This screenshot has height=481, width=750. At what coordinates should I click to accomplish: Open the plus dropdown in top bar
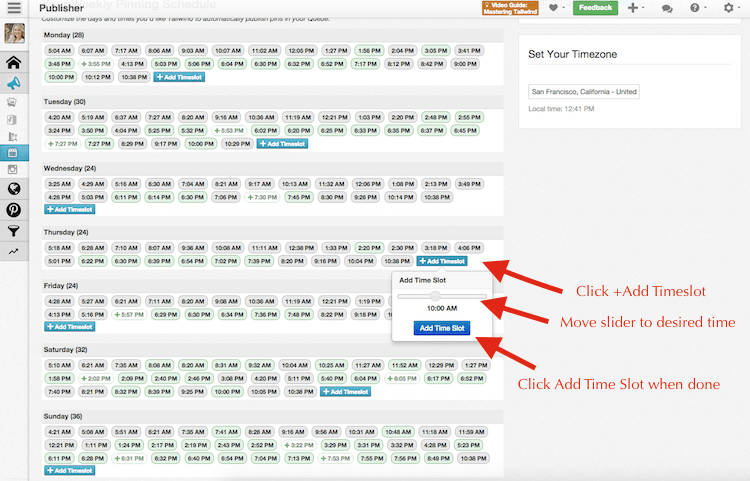click(635, 8)
